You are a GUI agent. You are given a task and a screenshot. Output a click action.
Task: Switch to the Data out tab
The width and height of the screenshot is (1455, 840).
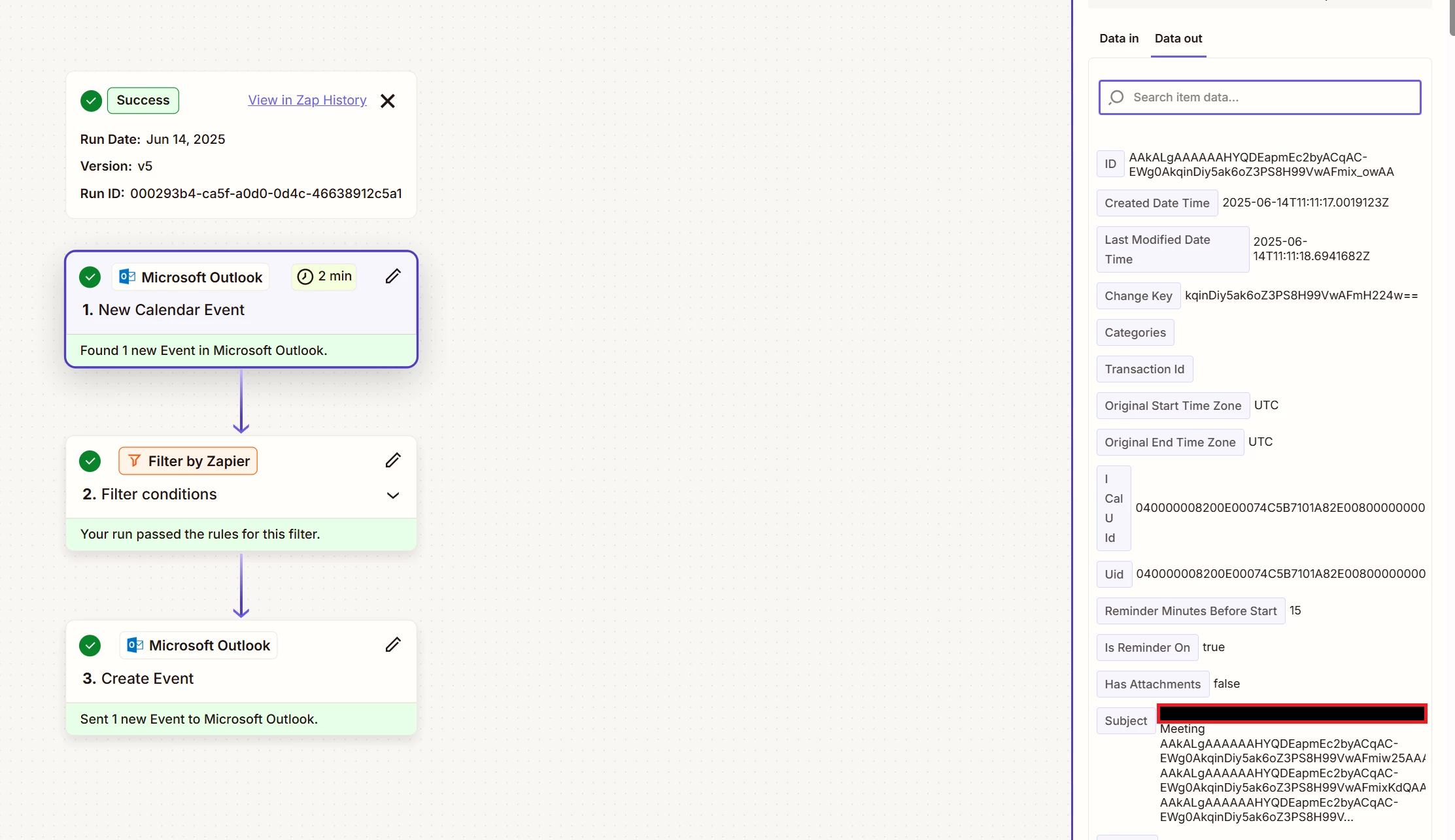pyautogui.click(x=1178, y=38)
